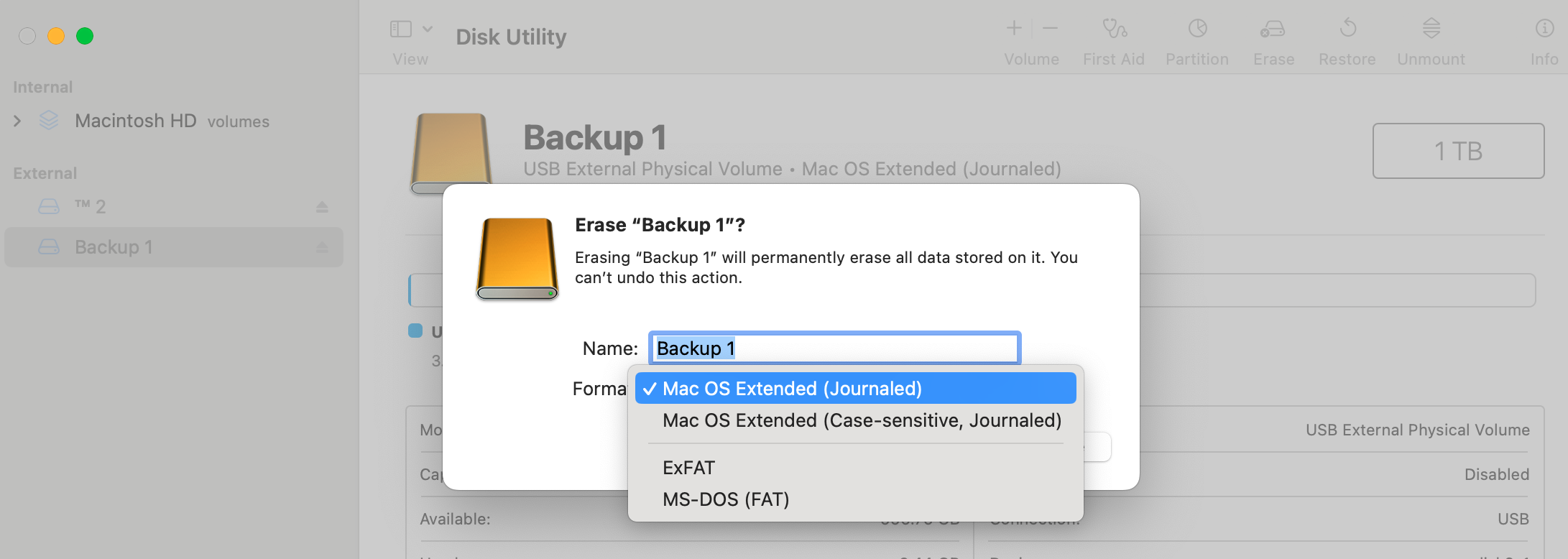Click the Partition pie chart icon
The width and height of the screenshot is (1568, 559).
pos(1197,29)
